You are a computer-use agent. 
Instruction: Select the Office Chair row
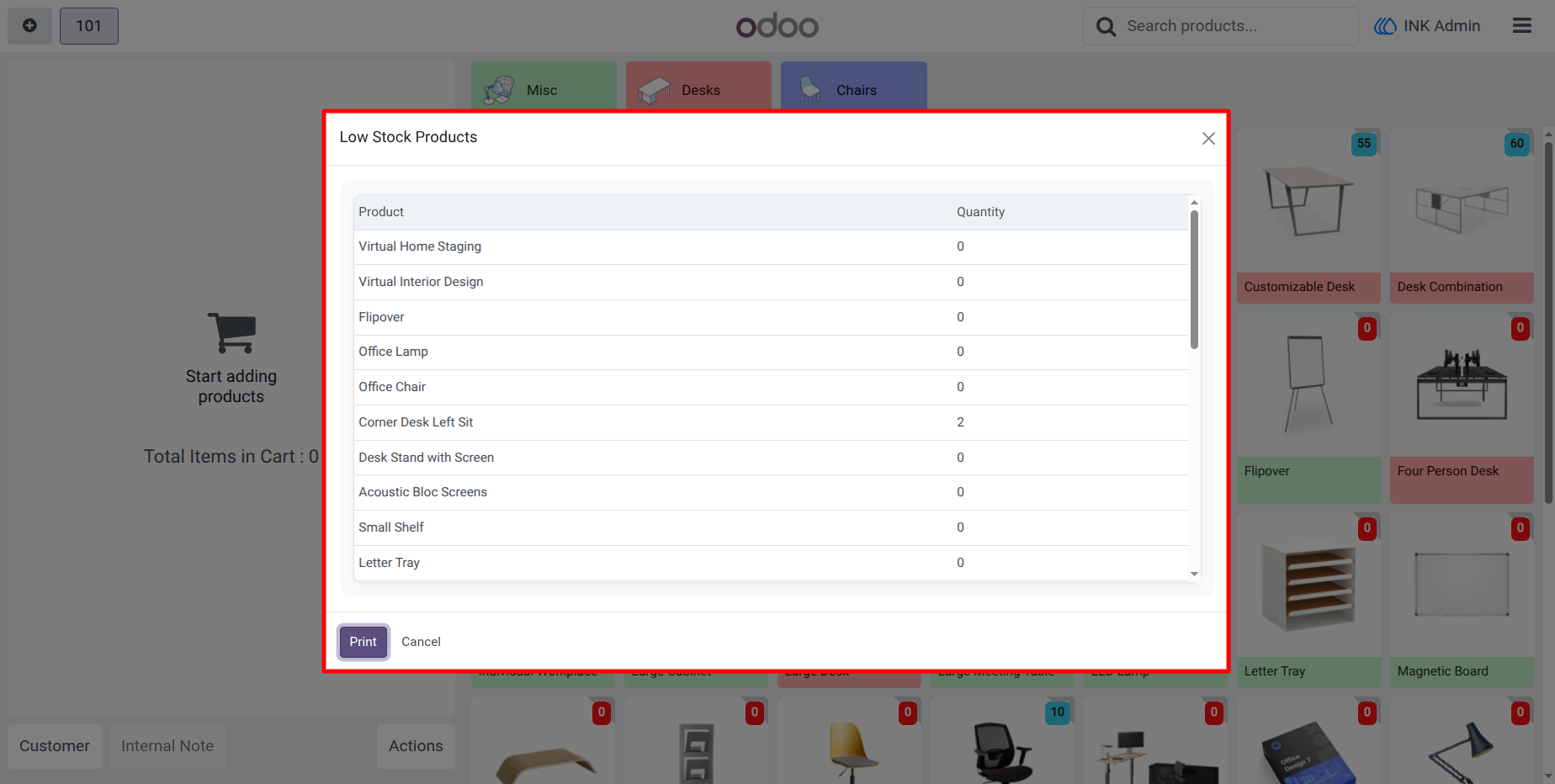tap(771, 387)
